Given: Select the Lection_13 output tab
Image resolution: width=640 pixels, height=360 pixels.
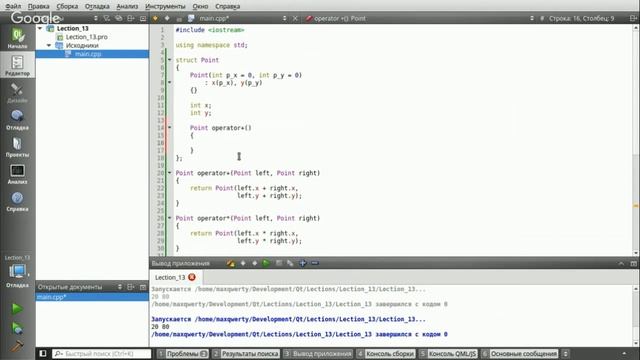Looking at the screenshot, I should click(x=176, y=277).
